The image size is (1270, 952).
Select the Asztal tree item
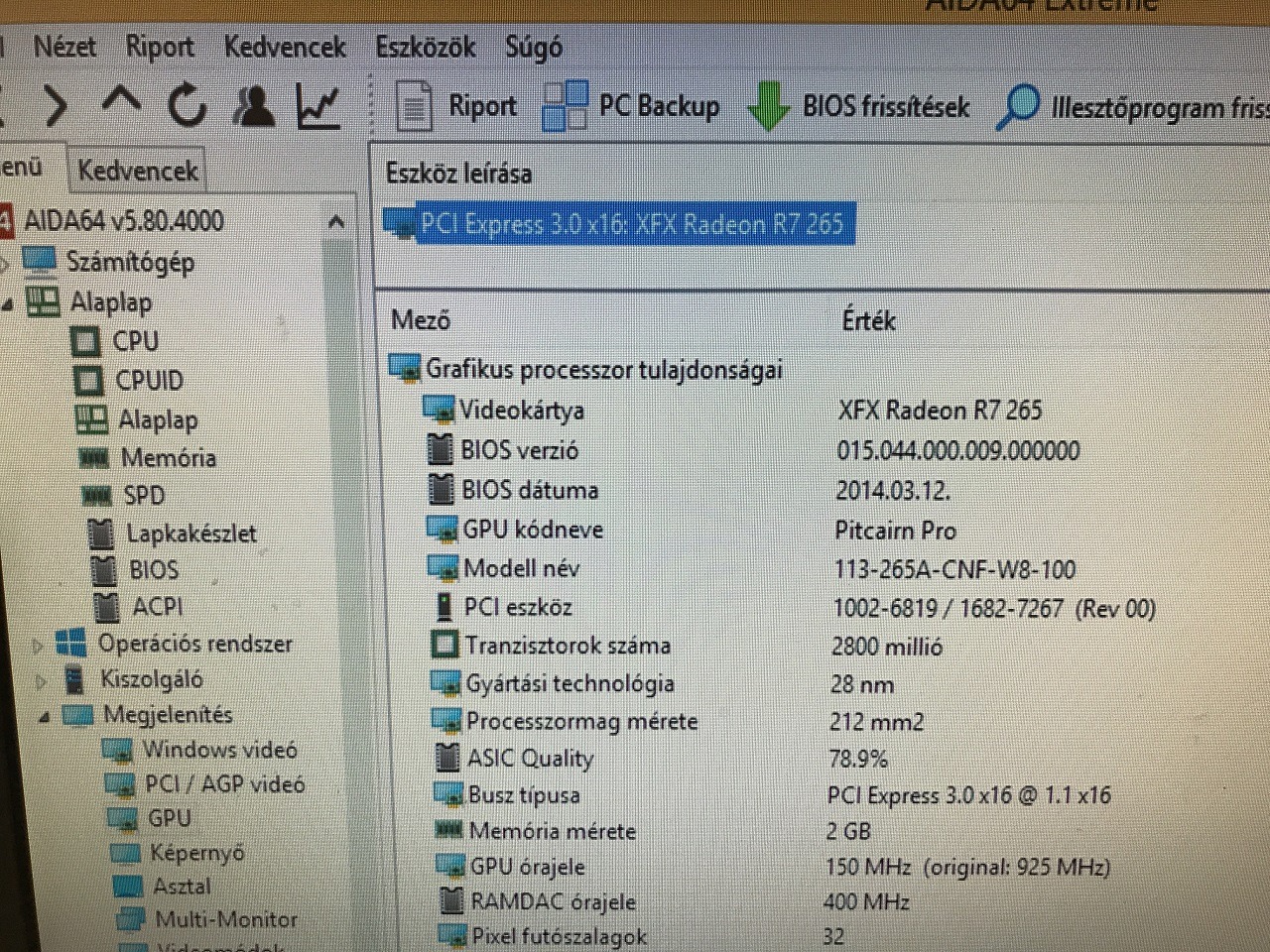182,886
